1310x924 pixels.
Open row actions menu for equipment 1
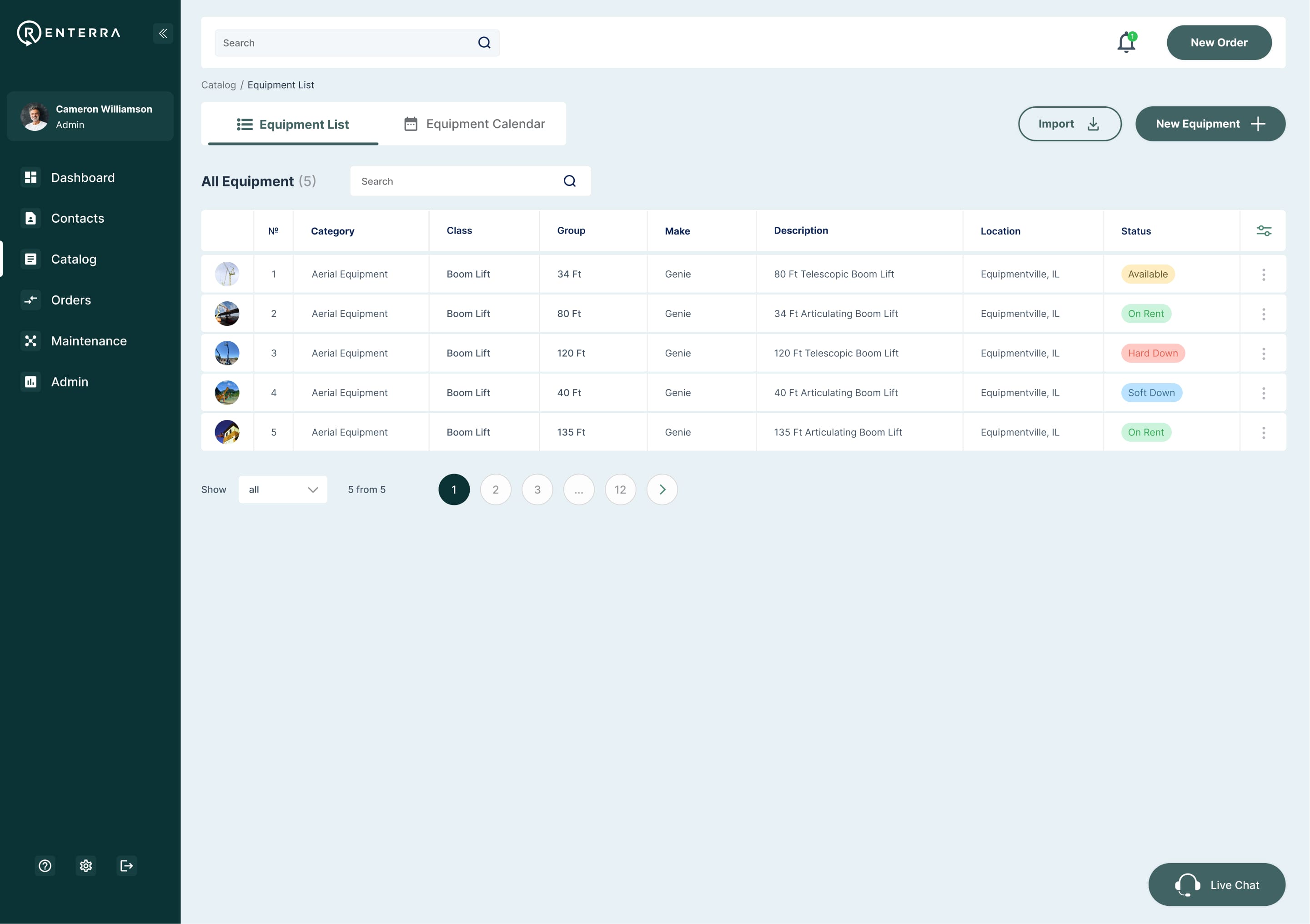1264,275
